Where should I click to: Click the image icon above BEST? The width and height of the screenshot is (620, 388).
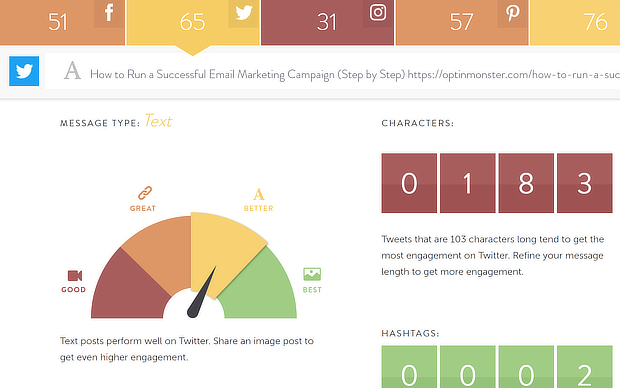click(x=312, y=274)
